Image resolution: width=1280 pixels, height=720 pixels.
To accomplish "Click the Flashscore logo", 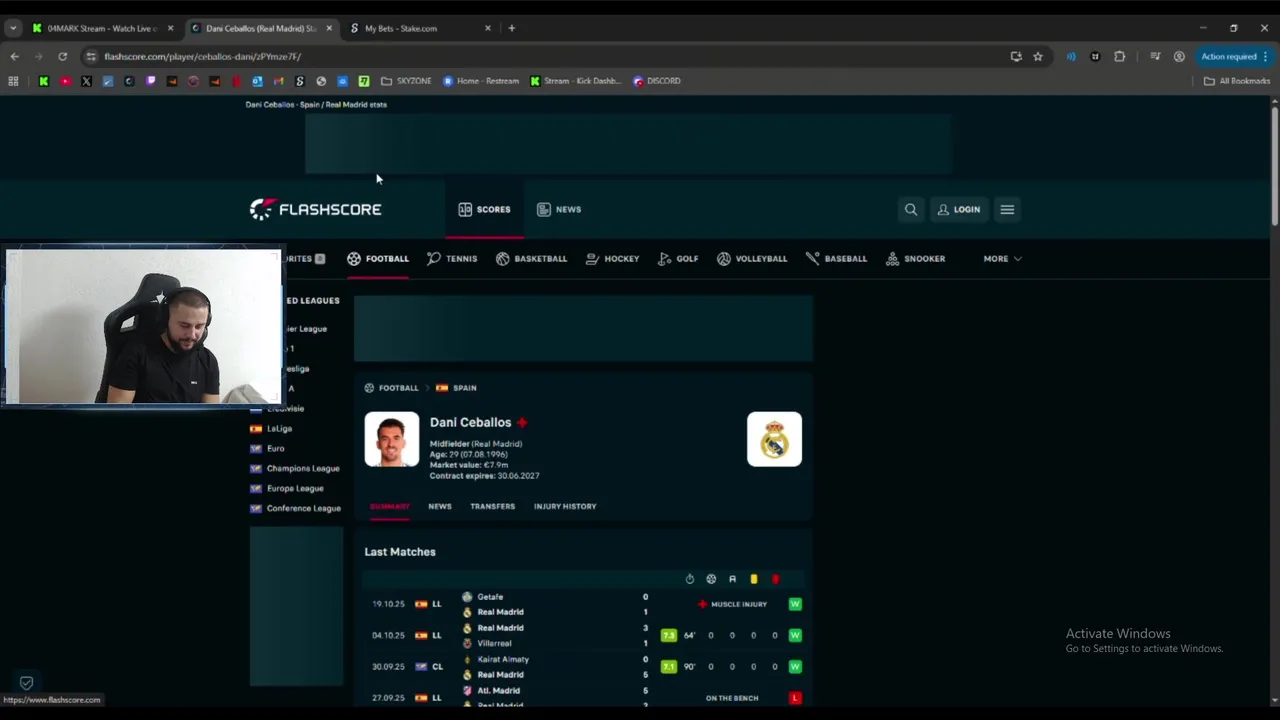I will pyautogui.click(x=316, y=209).
